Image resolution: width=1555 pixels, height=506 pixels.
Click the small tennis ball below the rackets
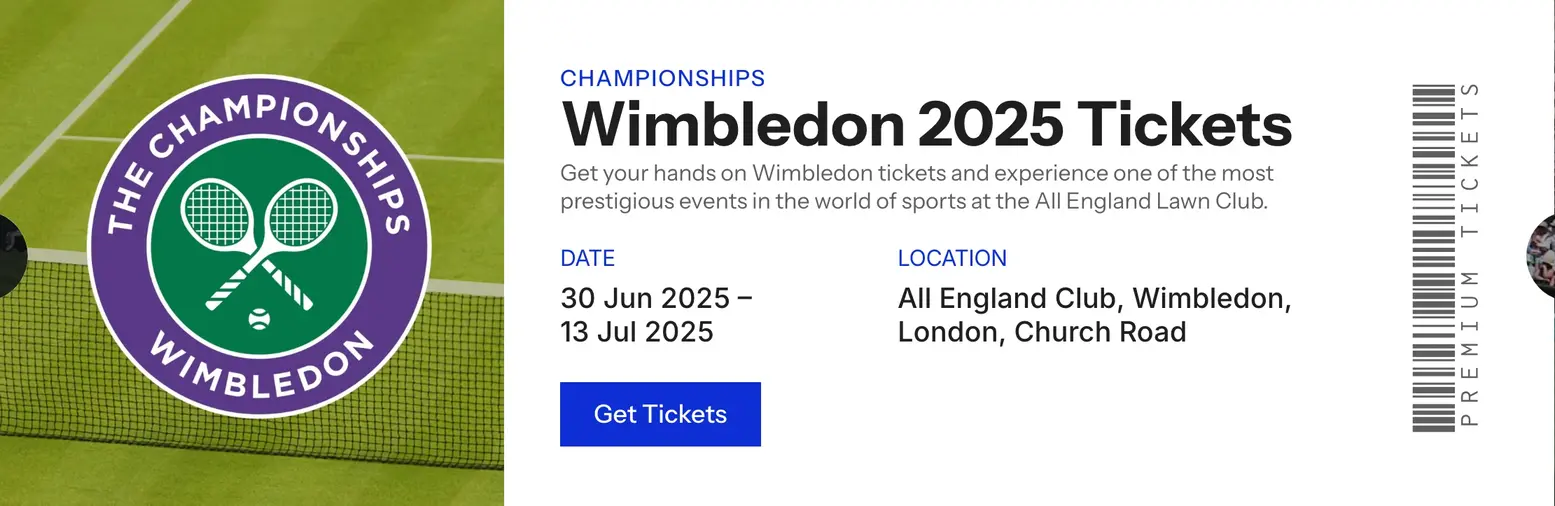[x=259, y=320]
